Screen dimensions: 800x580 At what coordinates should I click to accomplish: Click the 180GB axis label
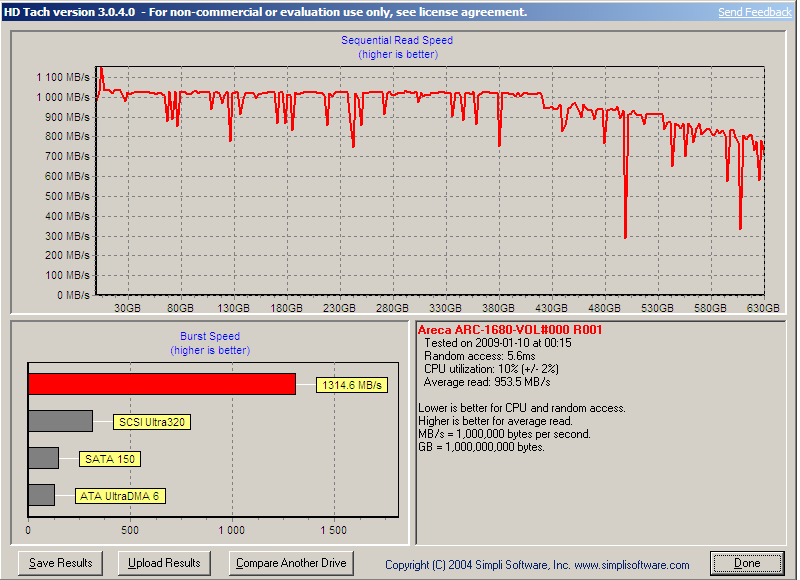pyautogui.click(x=286, y=308)
